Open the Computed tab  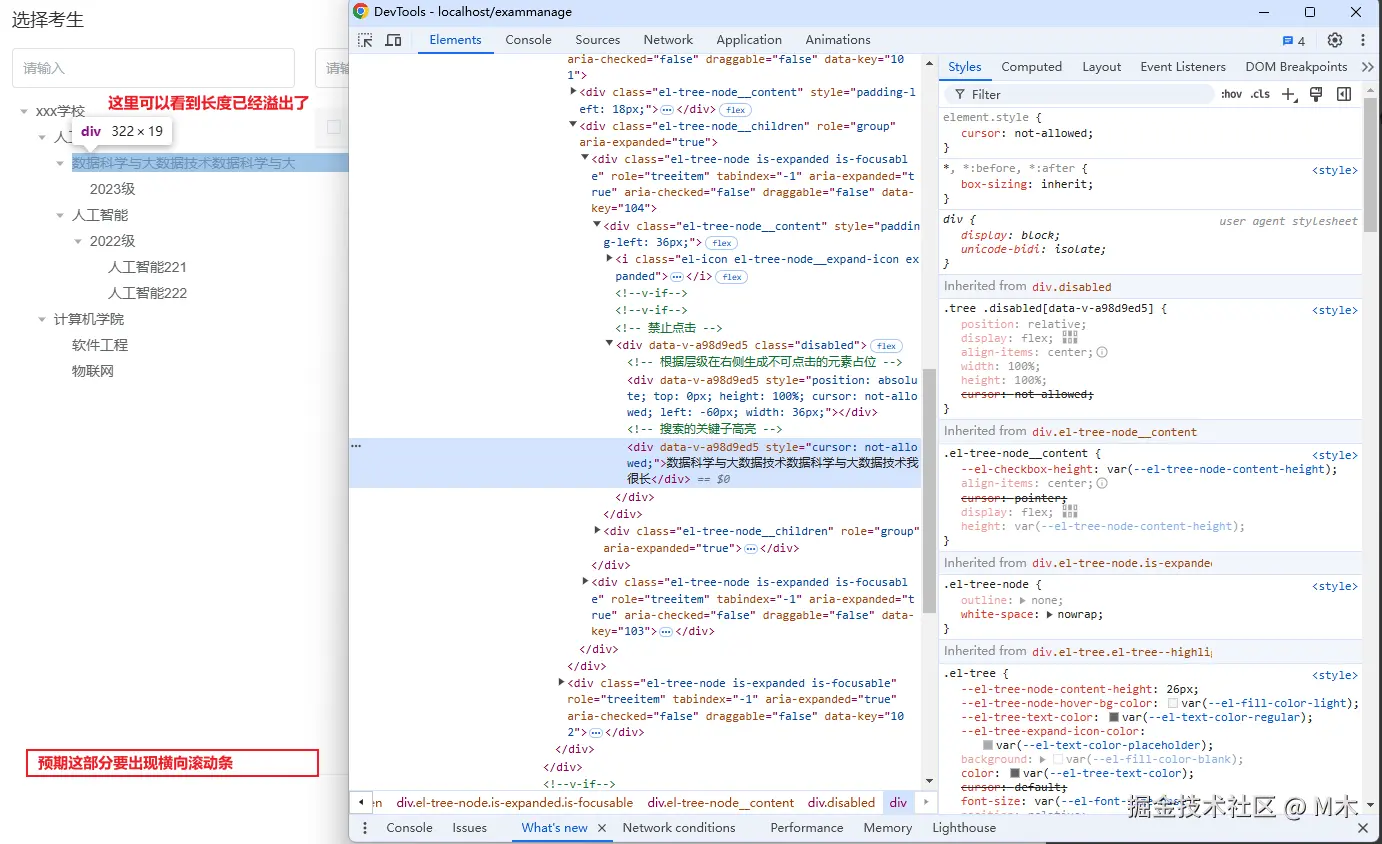pyautogui.click(x=1031, y=67)
